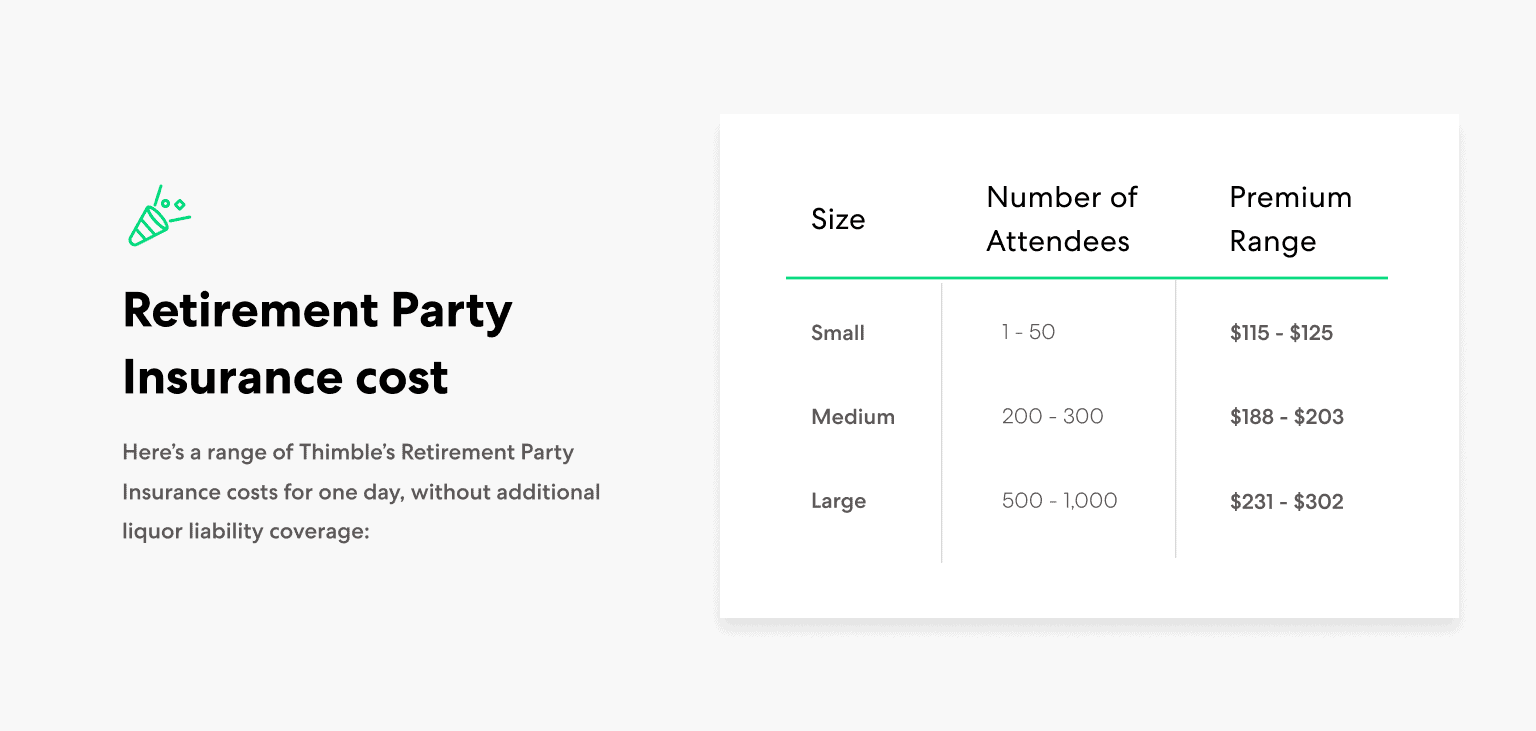The height and width of the screenshot is (731, 1536).
Task: Select the Premium Range column header
Action: coord(1290,219)
